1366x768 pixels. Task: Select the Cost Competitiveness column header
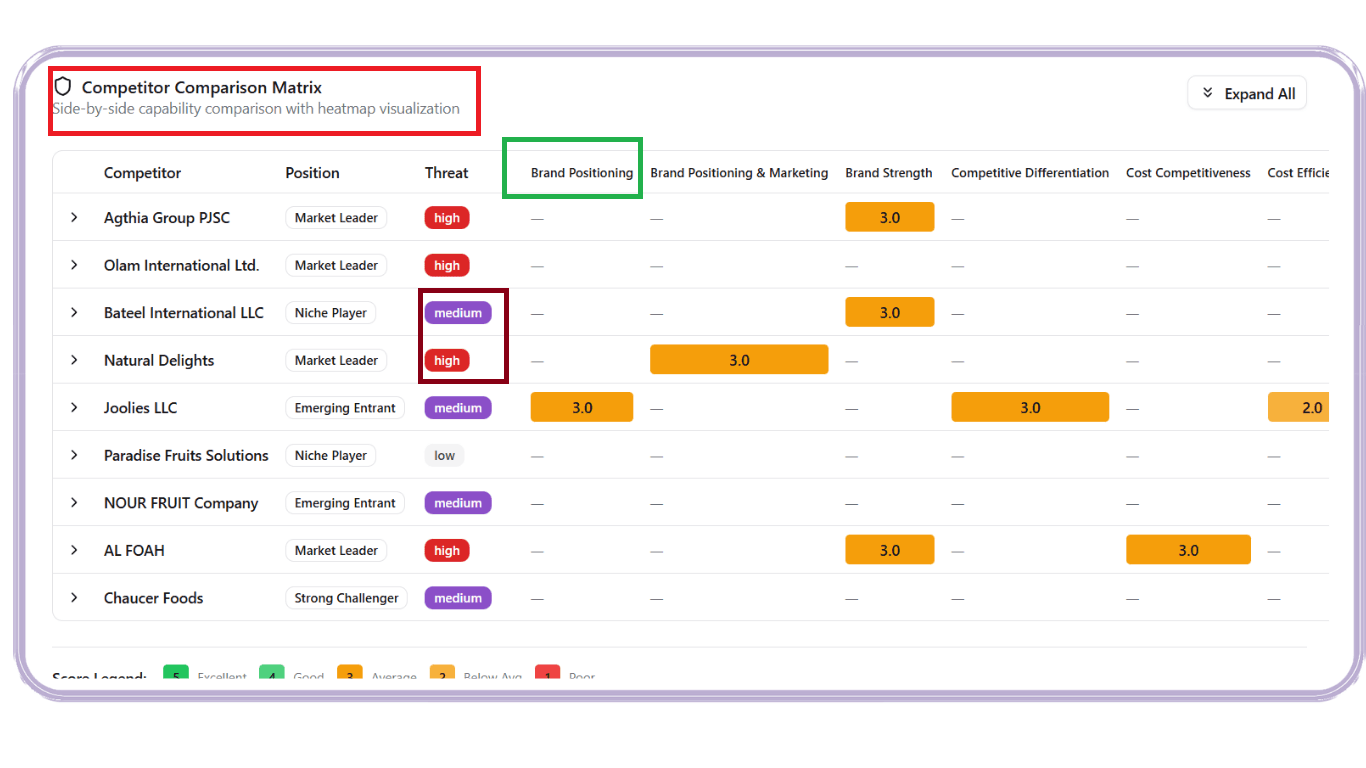[1188, 173]
